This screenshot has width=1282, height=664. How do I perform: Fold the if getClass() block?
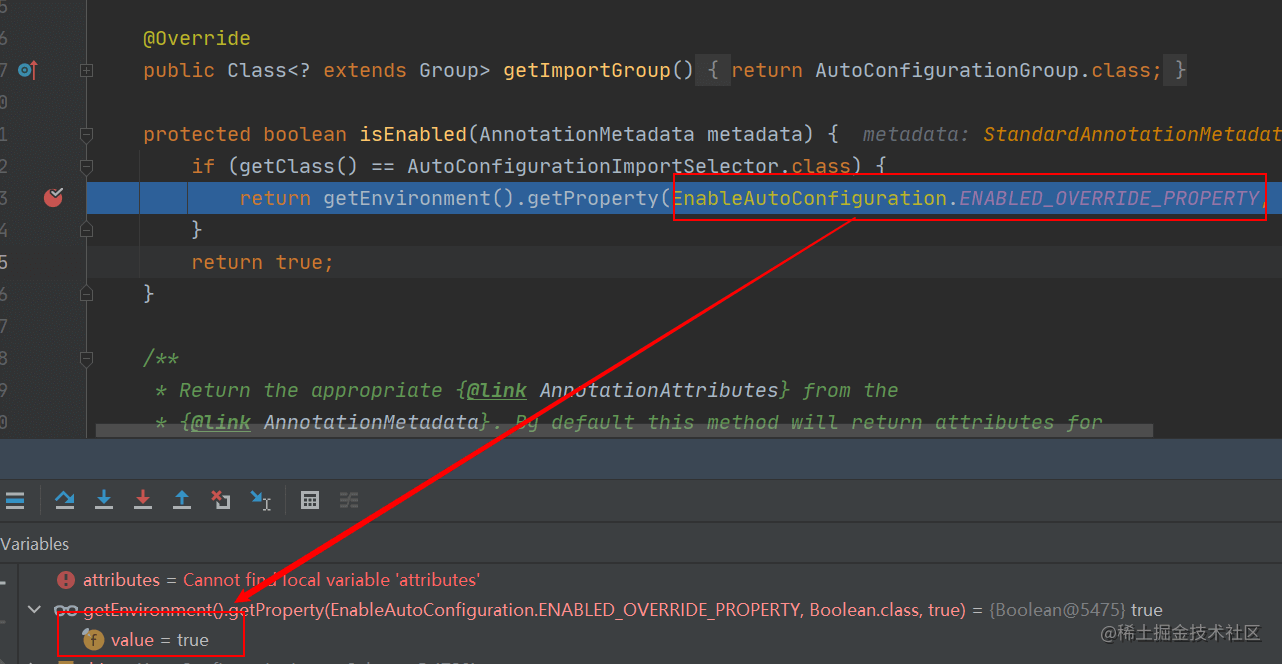(x=87, y=166)
